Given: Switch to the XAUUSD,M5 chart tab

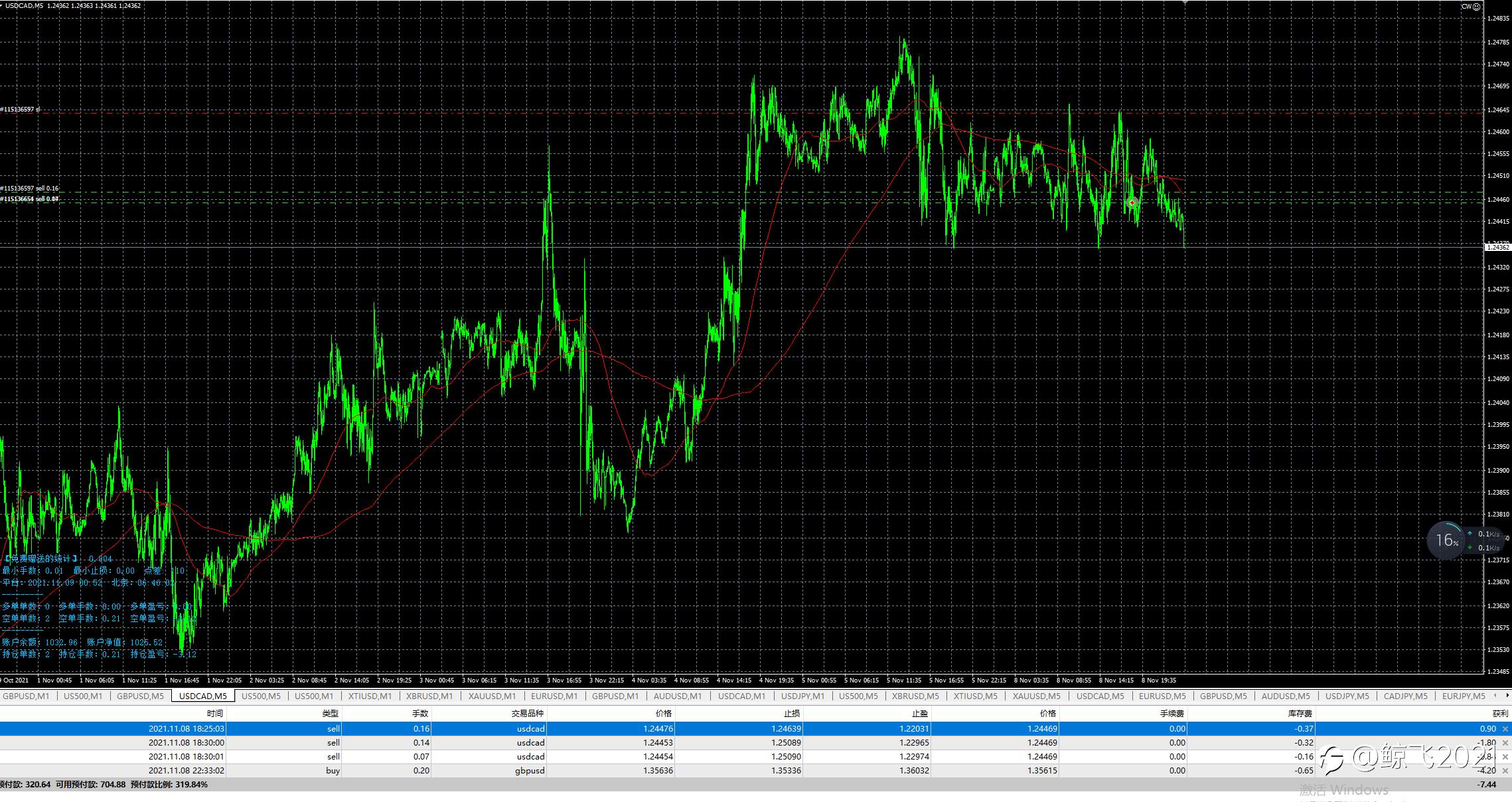Looking at the screenshot, I should [x=1036, y=696].
